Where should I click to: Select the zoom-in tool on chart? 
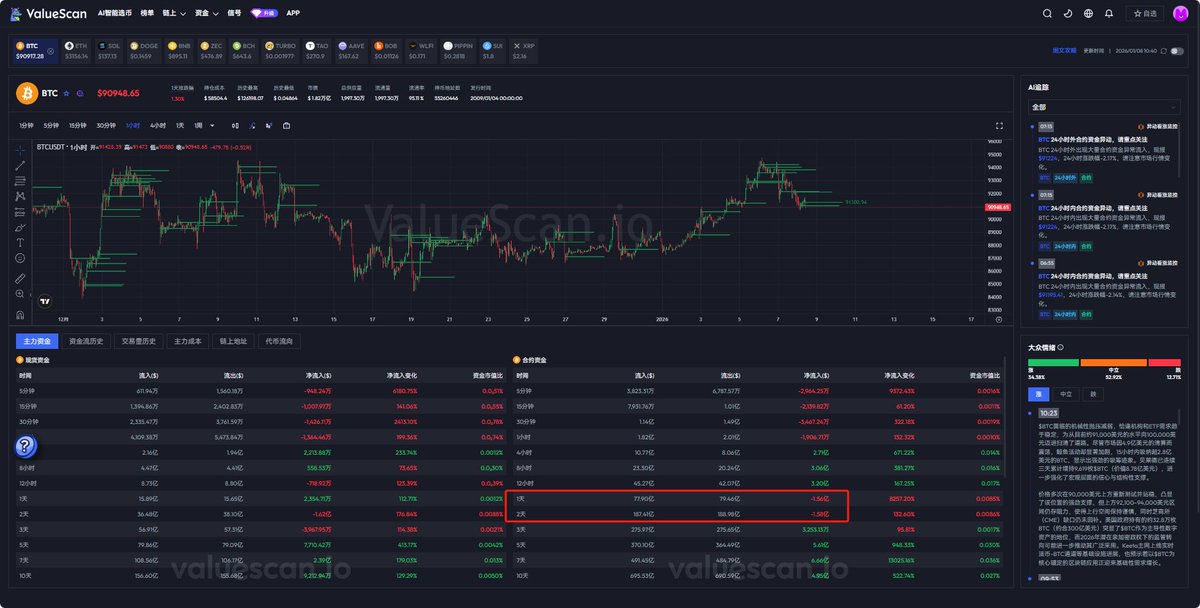coord(20,294)
